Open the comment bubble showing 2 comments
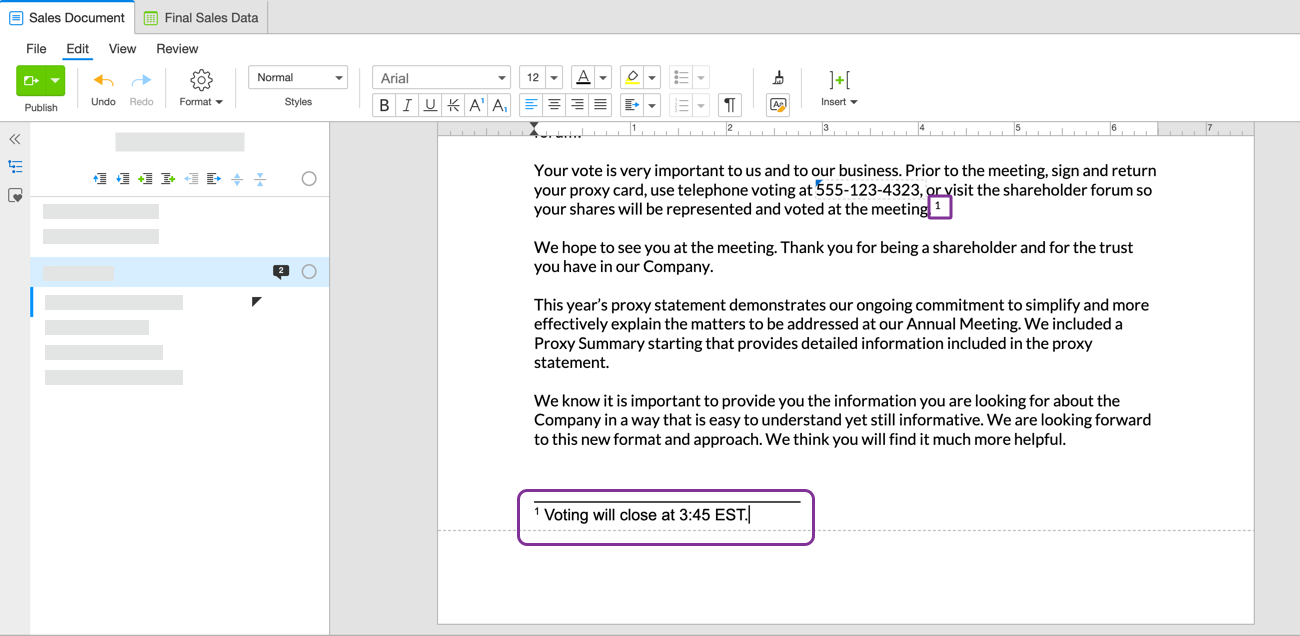The height and width of the screenshot is (636, 1300). pos(281,270)
